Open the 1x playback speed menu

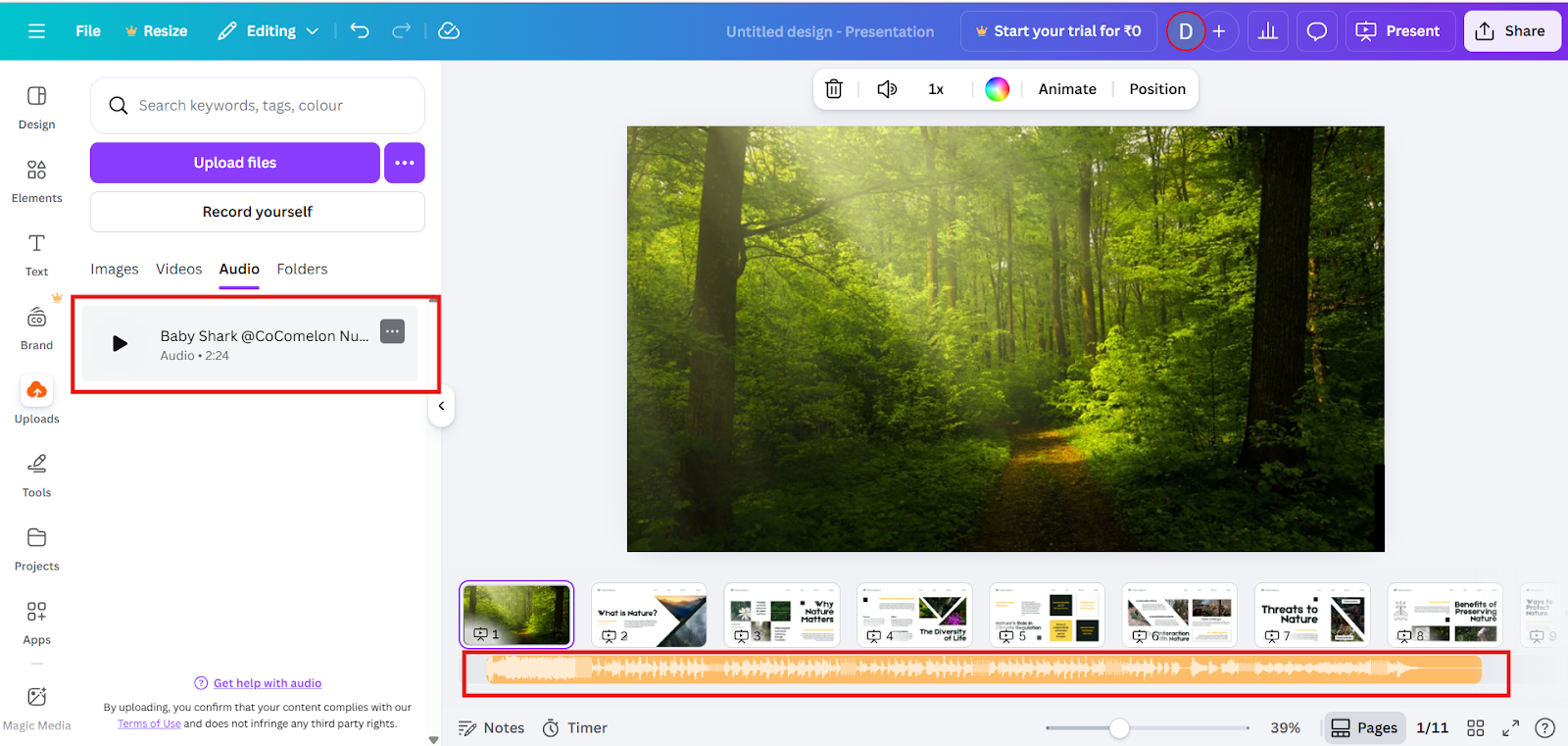click(x=936, y=89)
